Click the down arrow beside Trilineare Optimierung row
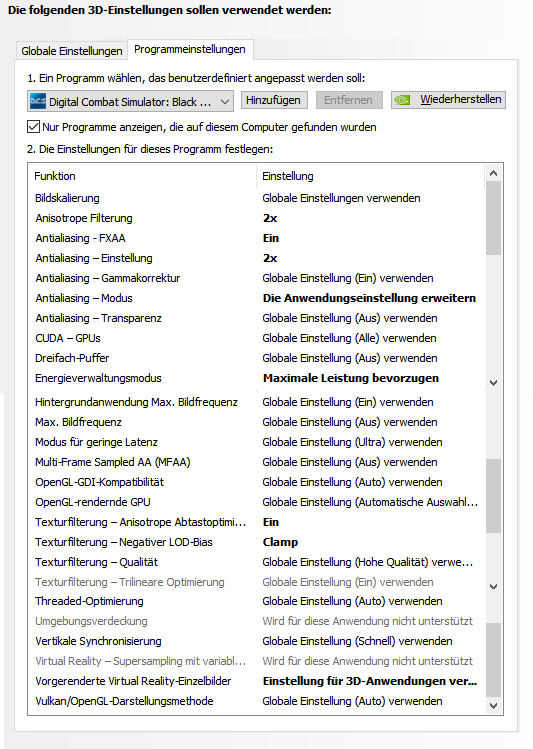 point(493,586)
